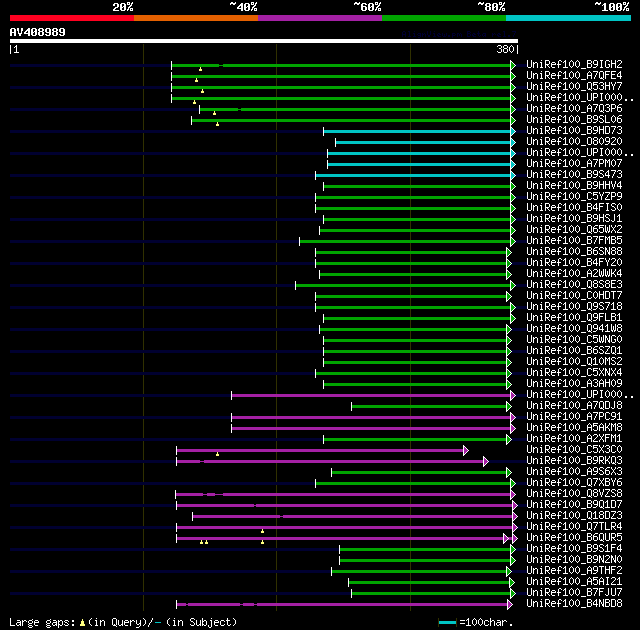Open the UniRef100_B9SL06 hit
Image resolution: width=640 pixels, height=630 pixels.
574,120
